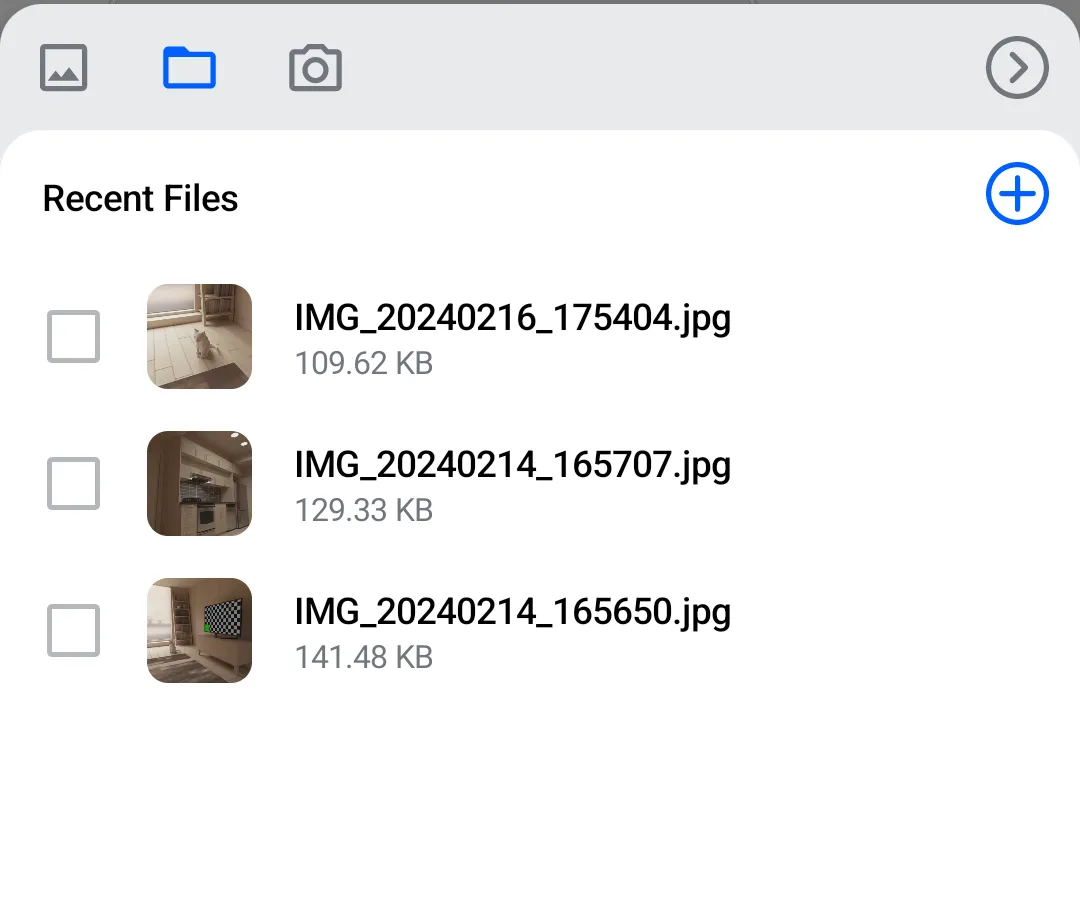The image size is (1080, 920).
Task: Open IMG_20240216_175404.jpg file
Action: pos(512,318)
